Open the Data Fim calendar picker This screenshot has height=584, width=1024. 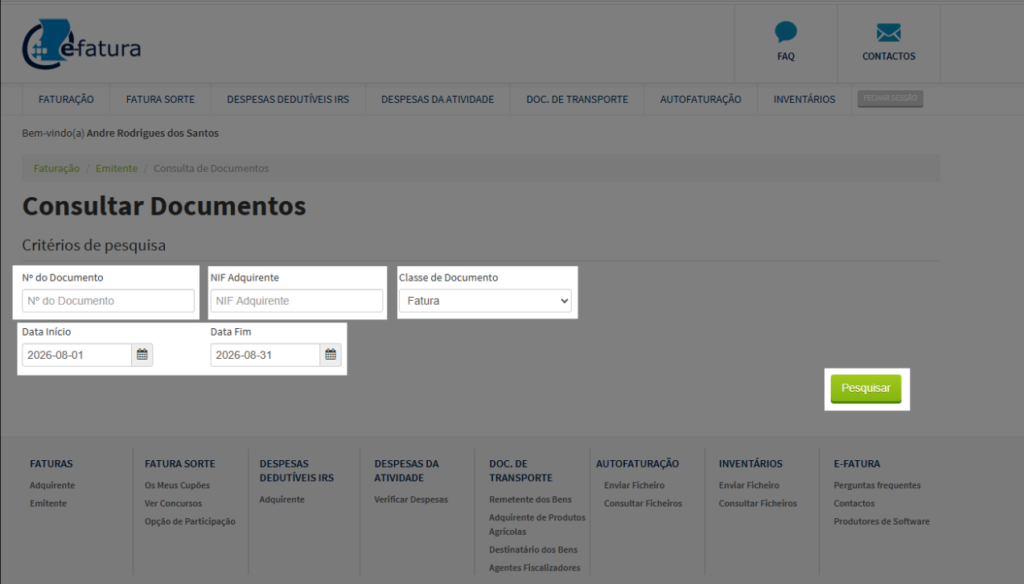(330, 355)
